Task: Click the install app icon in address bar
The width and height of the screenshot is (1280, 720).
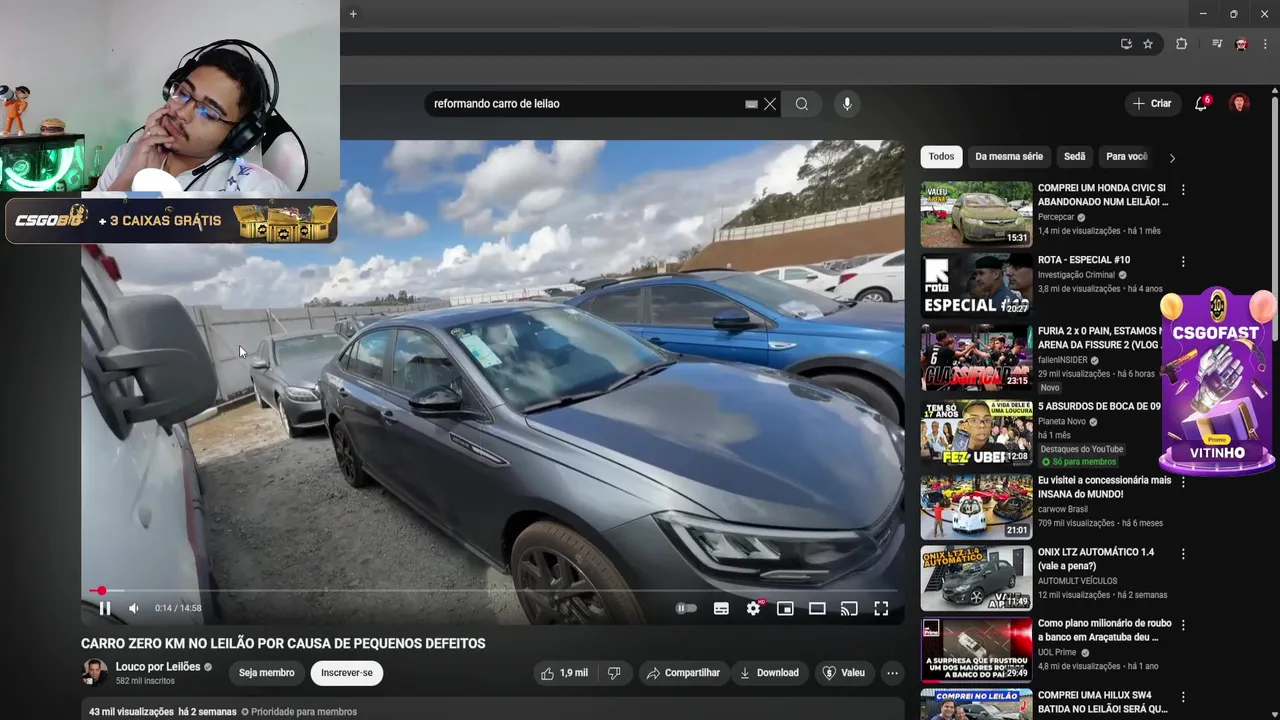Action: (1126, 44)
